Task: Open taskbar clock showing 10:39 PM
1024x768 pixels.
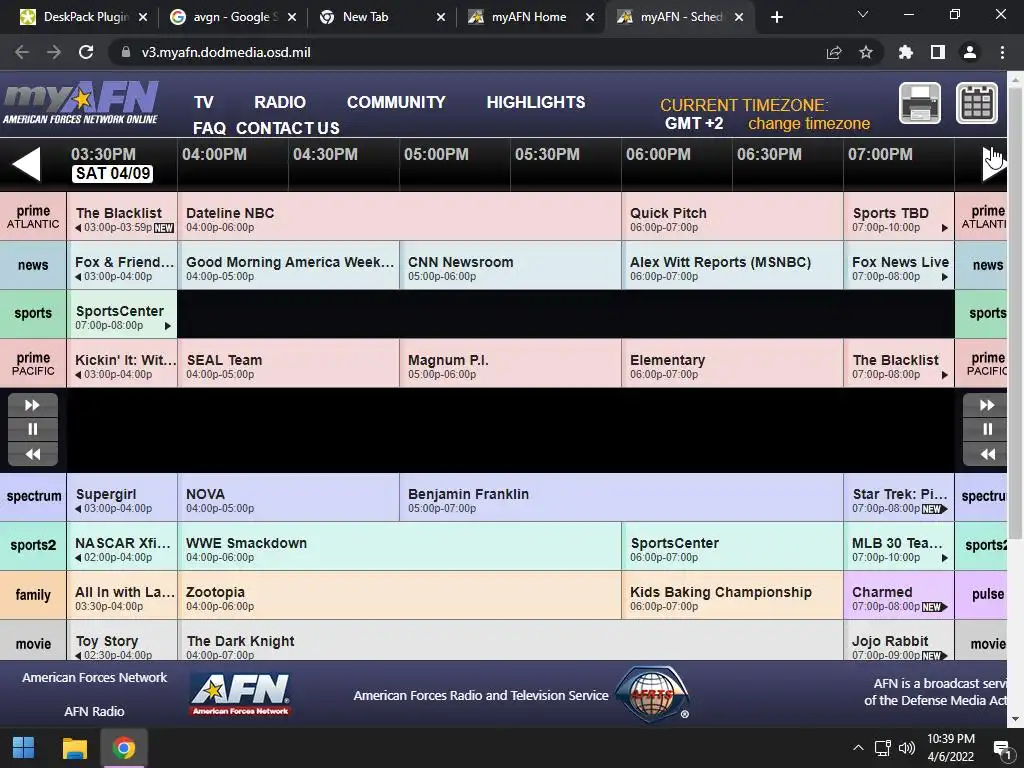Action: point(951,748)
